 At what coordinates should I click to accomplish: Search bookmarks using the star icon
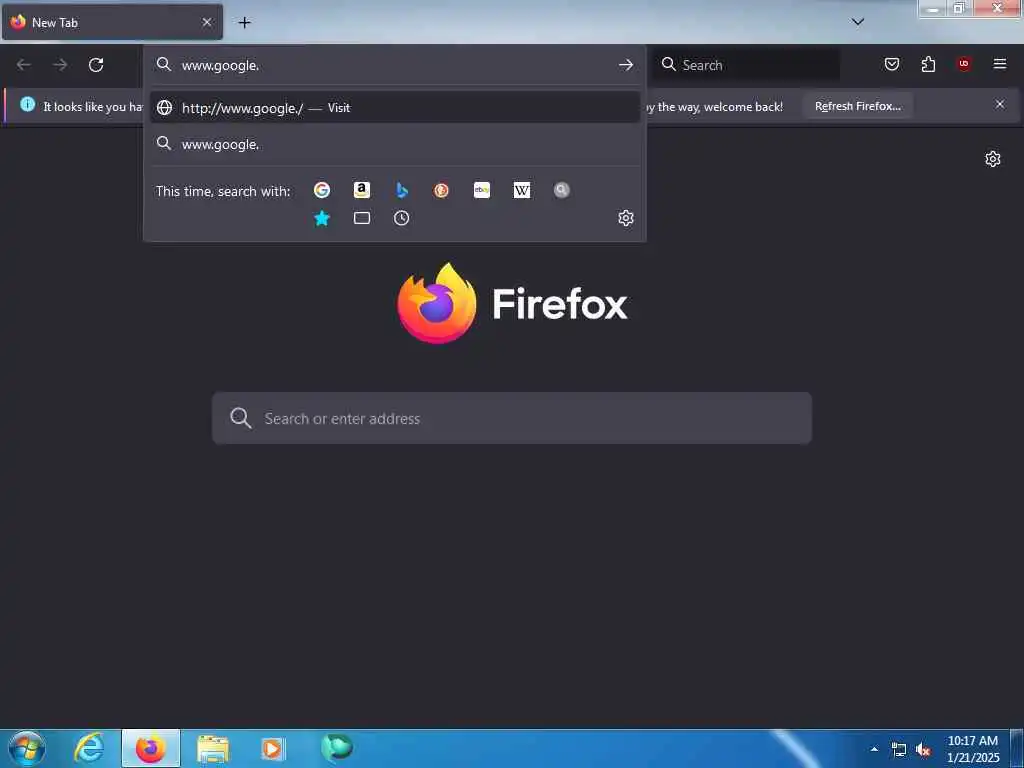(321, 218)
